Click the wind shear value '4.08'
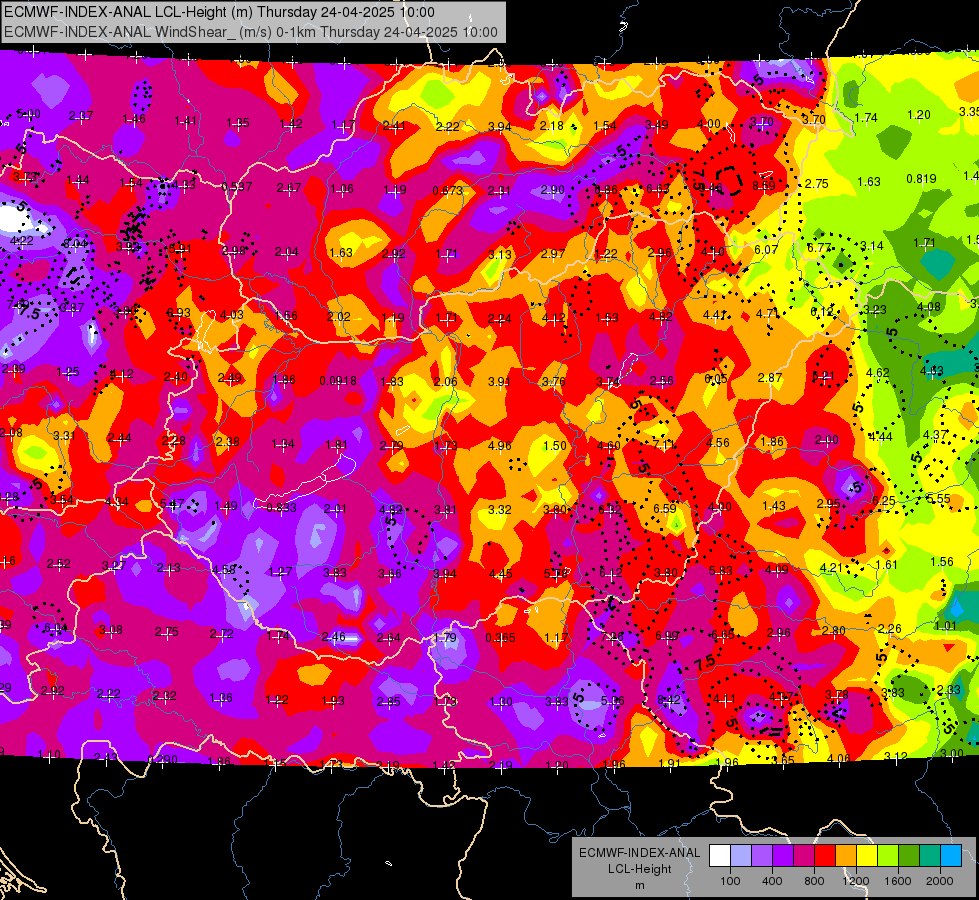Image resolution: width=979 pixels, height=900 pixels. click(928, 307)
